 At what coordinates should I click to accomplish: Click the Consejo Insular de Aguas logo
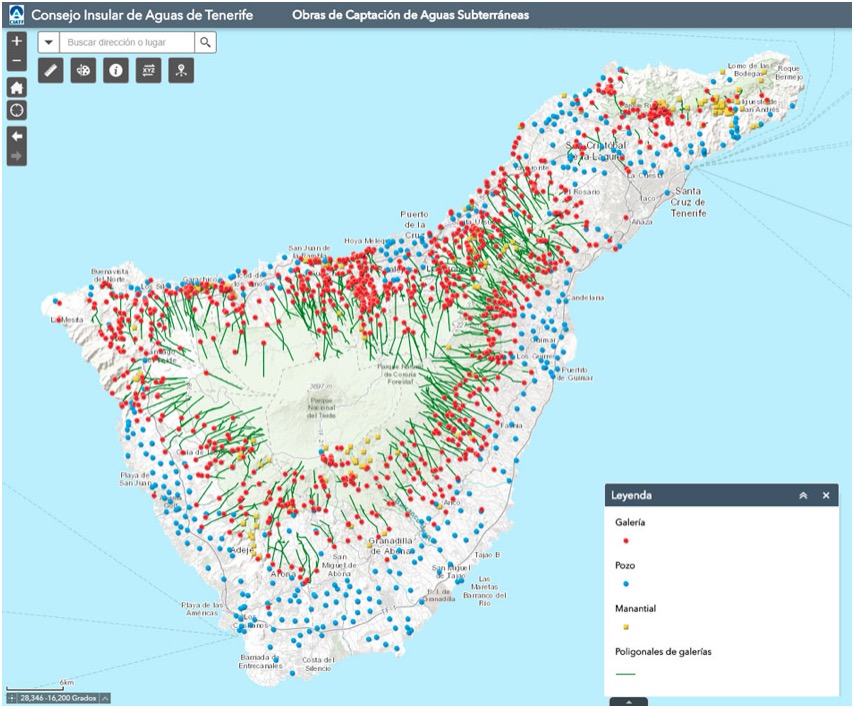point(15,14)
